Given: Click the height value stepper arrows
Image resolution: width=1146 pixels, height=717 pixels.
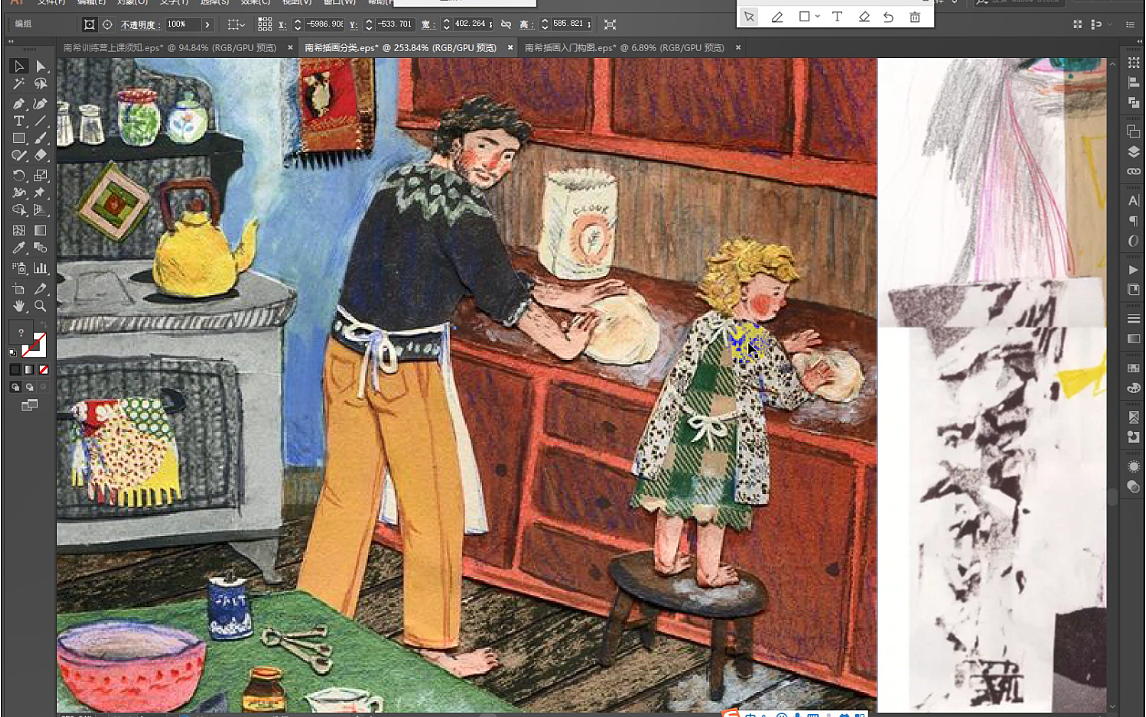Looking at the screenshot, I should [544, 25].
